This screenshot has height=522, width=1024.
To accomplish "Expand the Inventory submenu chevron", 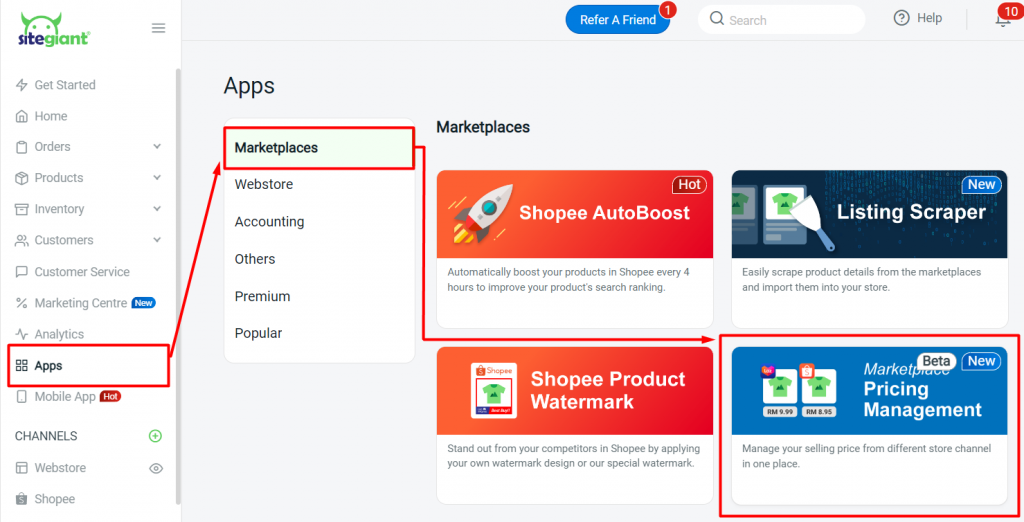I will pyautogui.click(x=157, y=209).
